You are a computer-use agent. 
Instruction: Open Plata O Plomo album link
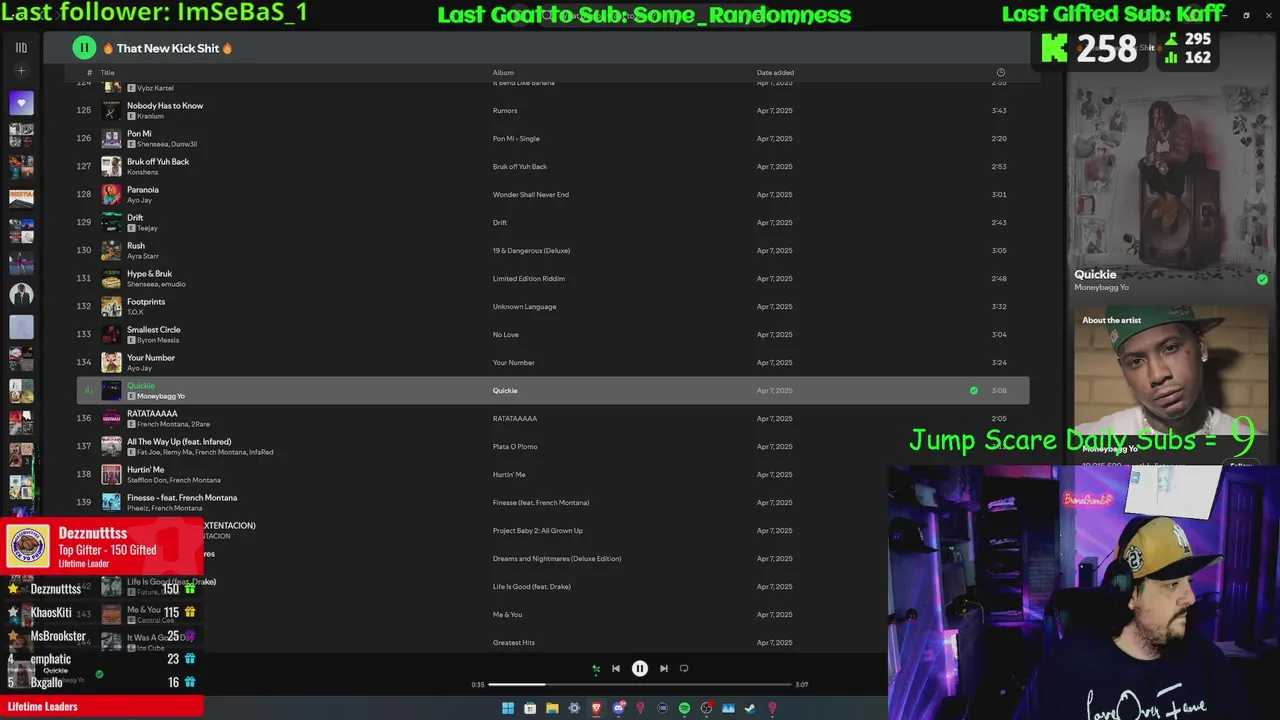[515, 447]
